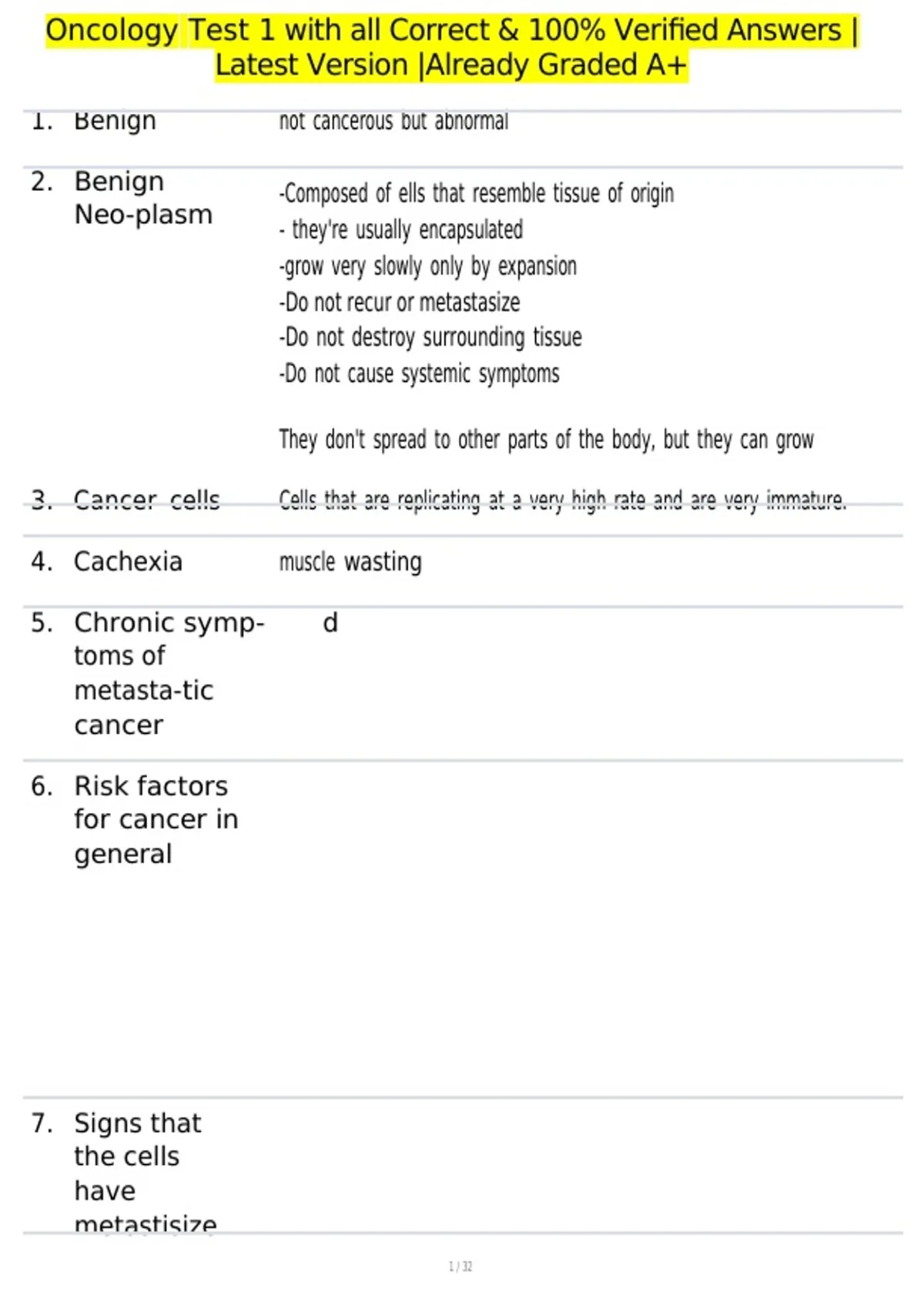Click the definition 'not cancerous but abnormal'
Image resolution: width=924 pixels, height=1309 pixels.
393,122
